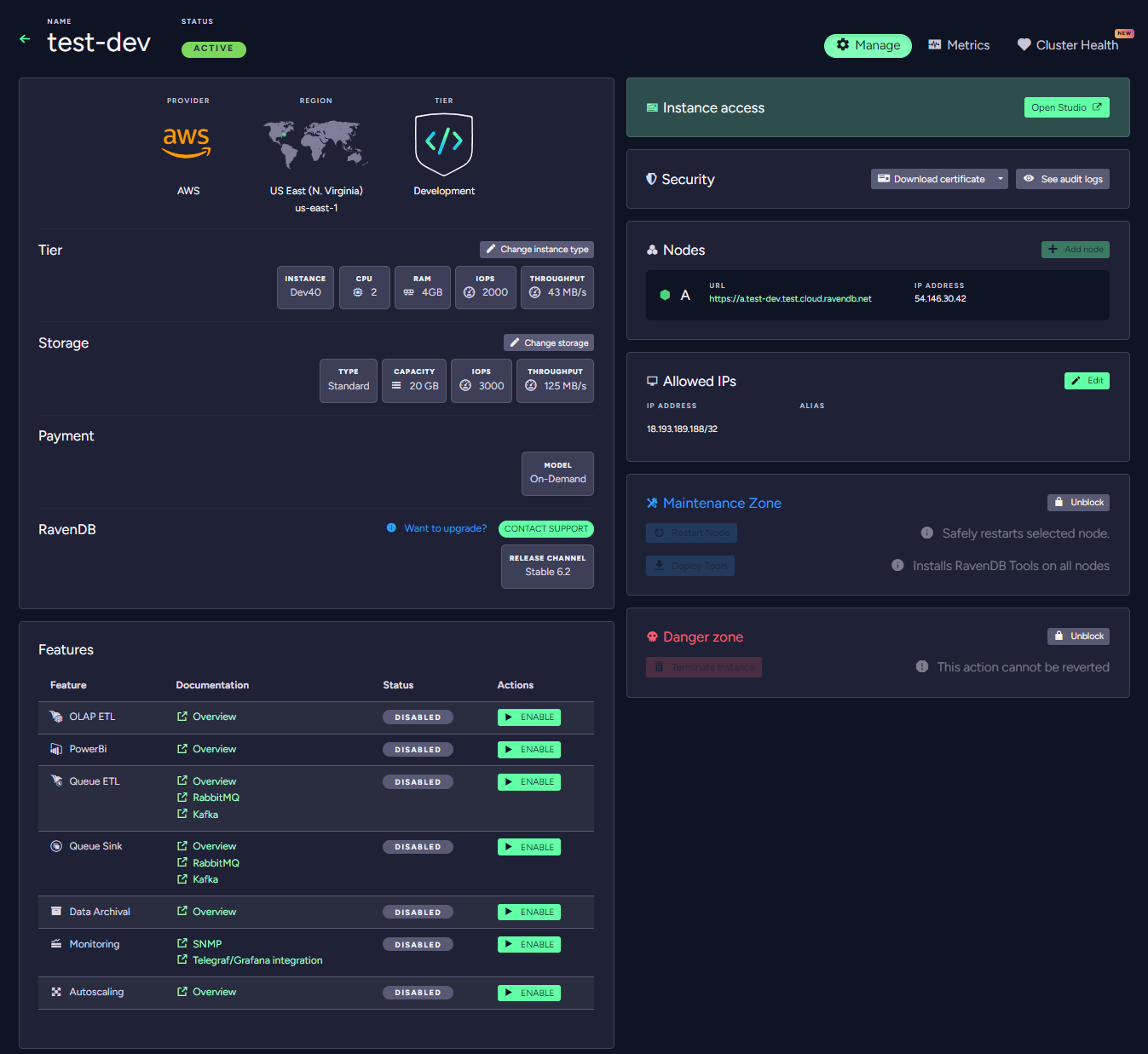Click the ACTIVE status badge
This screenshot has width=1148, height=1054.
[214, 49]
